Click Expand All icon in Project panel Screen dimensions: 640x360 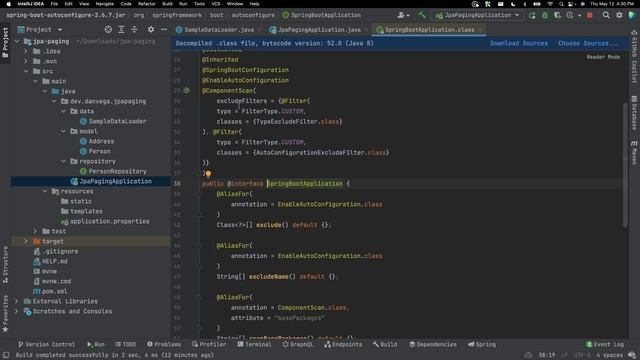point(121,29)
